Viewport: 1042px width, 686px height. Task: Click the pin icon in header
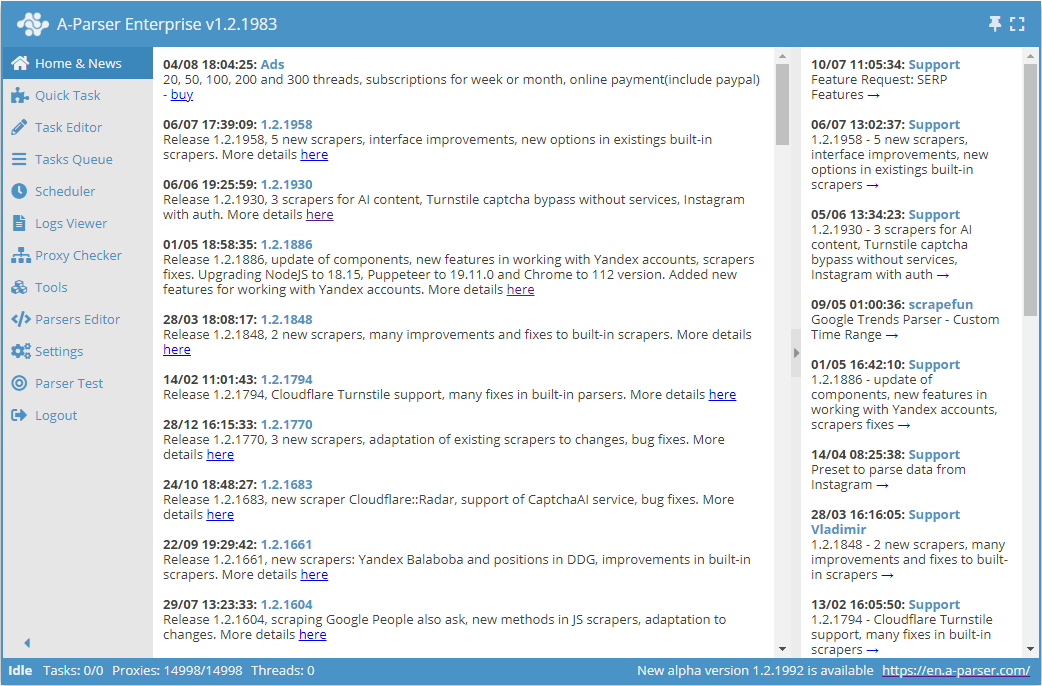995,24
